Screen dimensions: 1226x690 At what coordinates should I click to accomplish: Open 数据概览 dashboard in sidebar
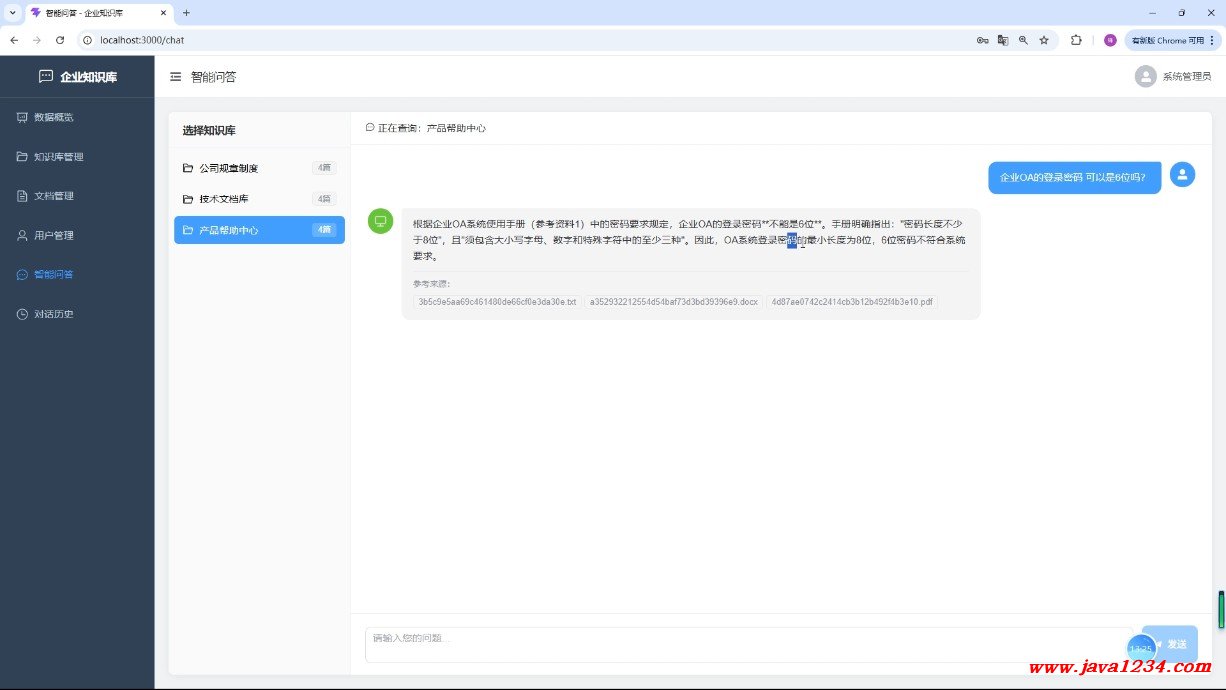tap(54, 117)
